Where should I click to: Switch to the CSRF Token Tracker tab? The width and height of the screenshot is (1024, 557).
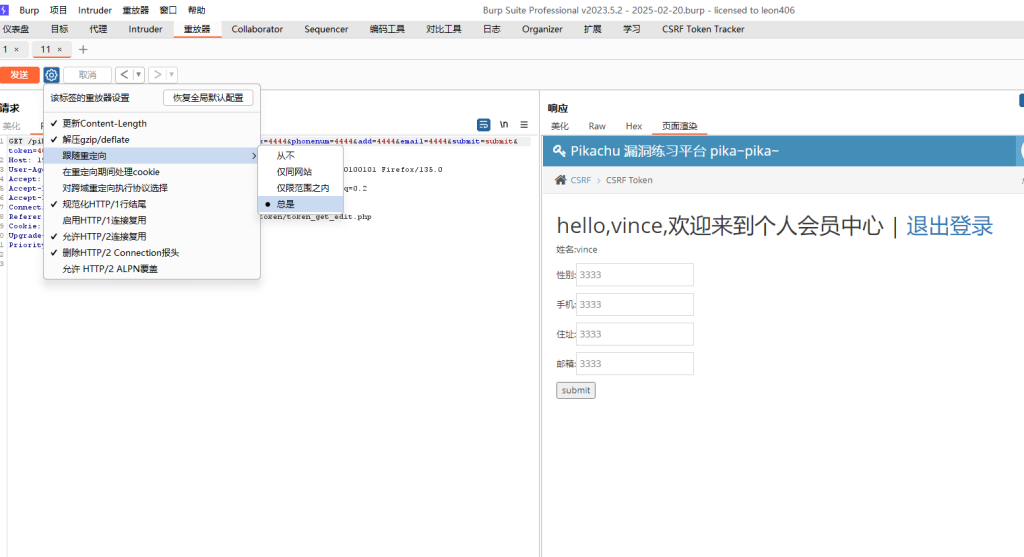[703, 29]
